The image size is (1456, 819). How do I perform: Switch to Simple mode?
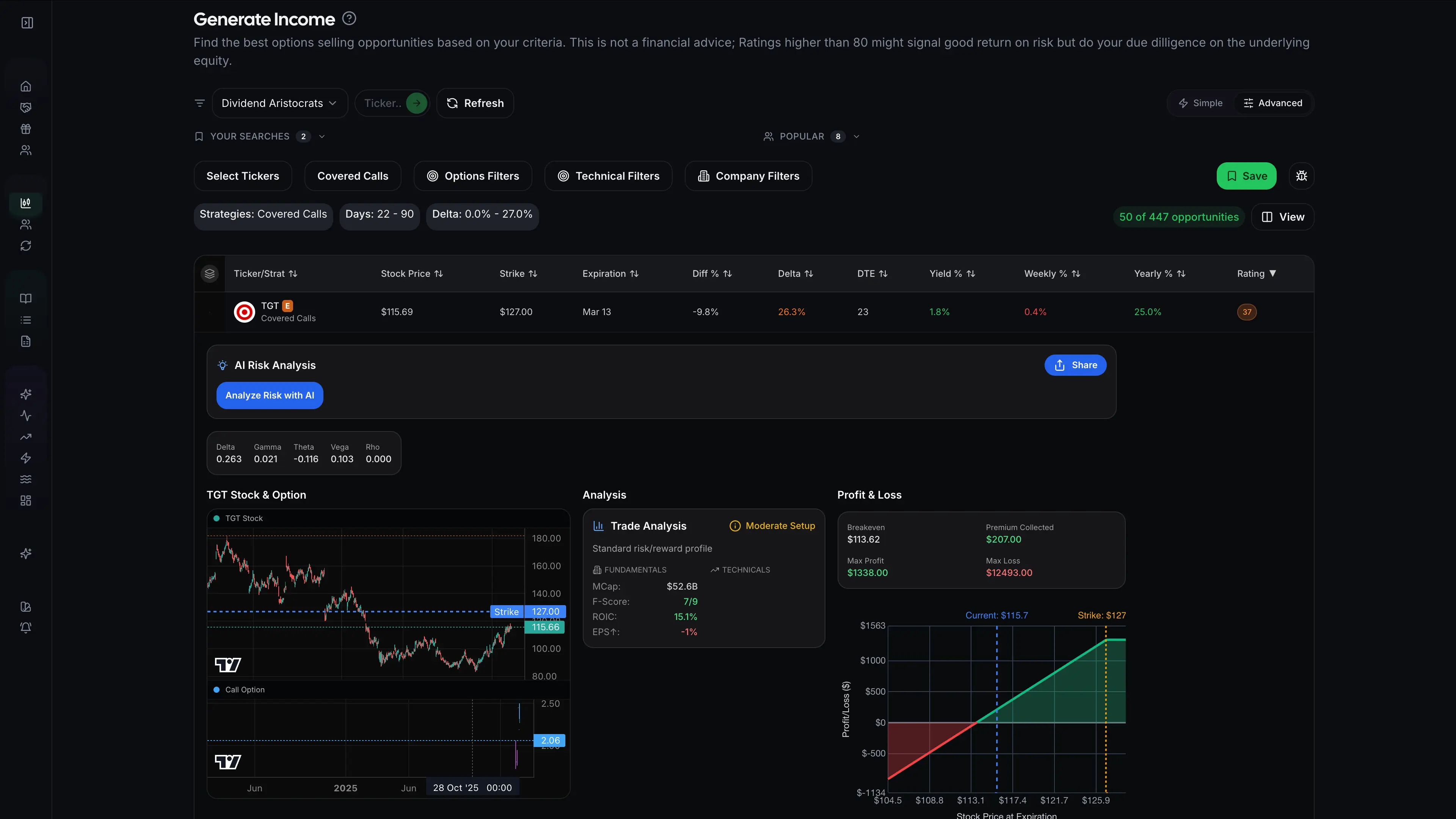1200,103
